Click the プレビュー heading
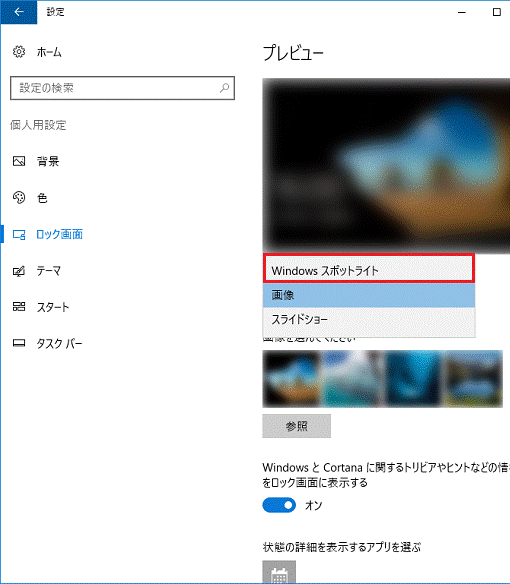 pos(293,53)
